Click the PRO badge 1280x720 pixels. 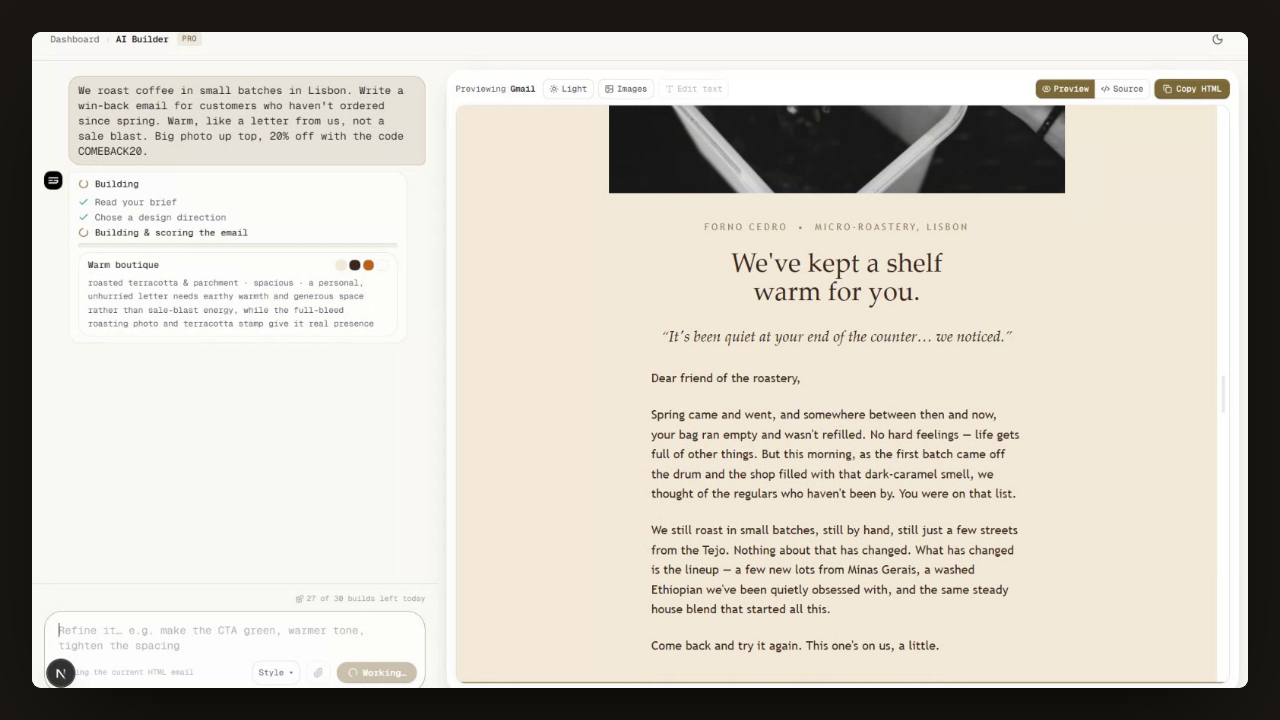(x=189, y=39)
